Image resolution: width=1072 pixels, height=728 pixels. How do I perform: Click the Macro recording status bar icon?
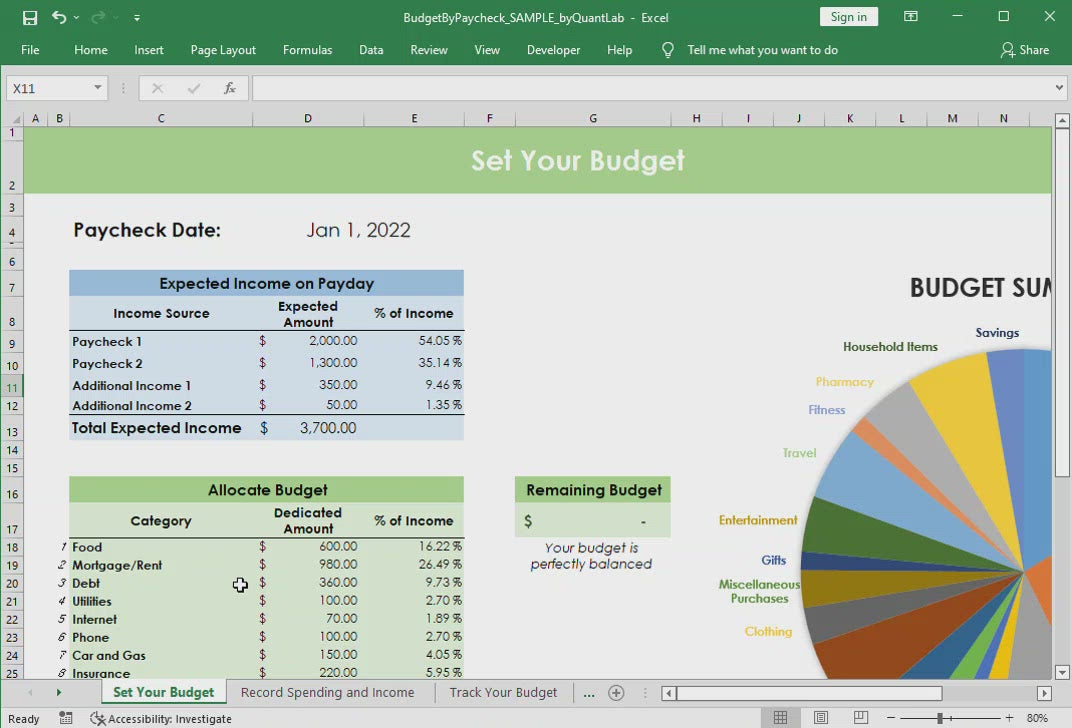[66, 718]
